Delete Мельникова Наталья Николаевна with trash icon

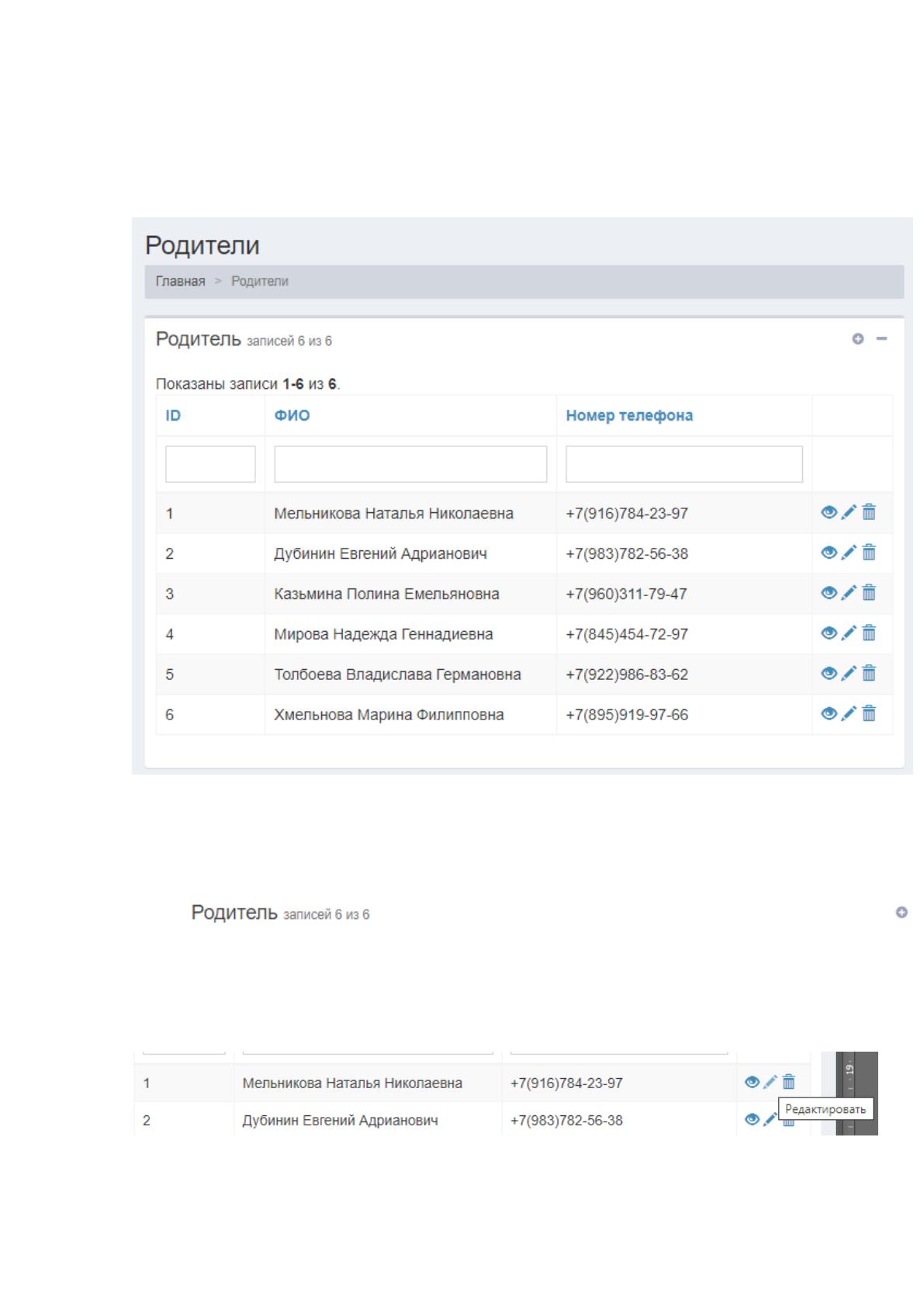869,512
